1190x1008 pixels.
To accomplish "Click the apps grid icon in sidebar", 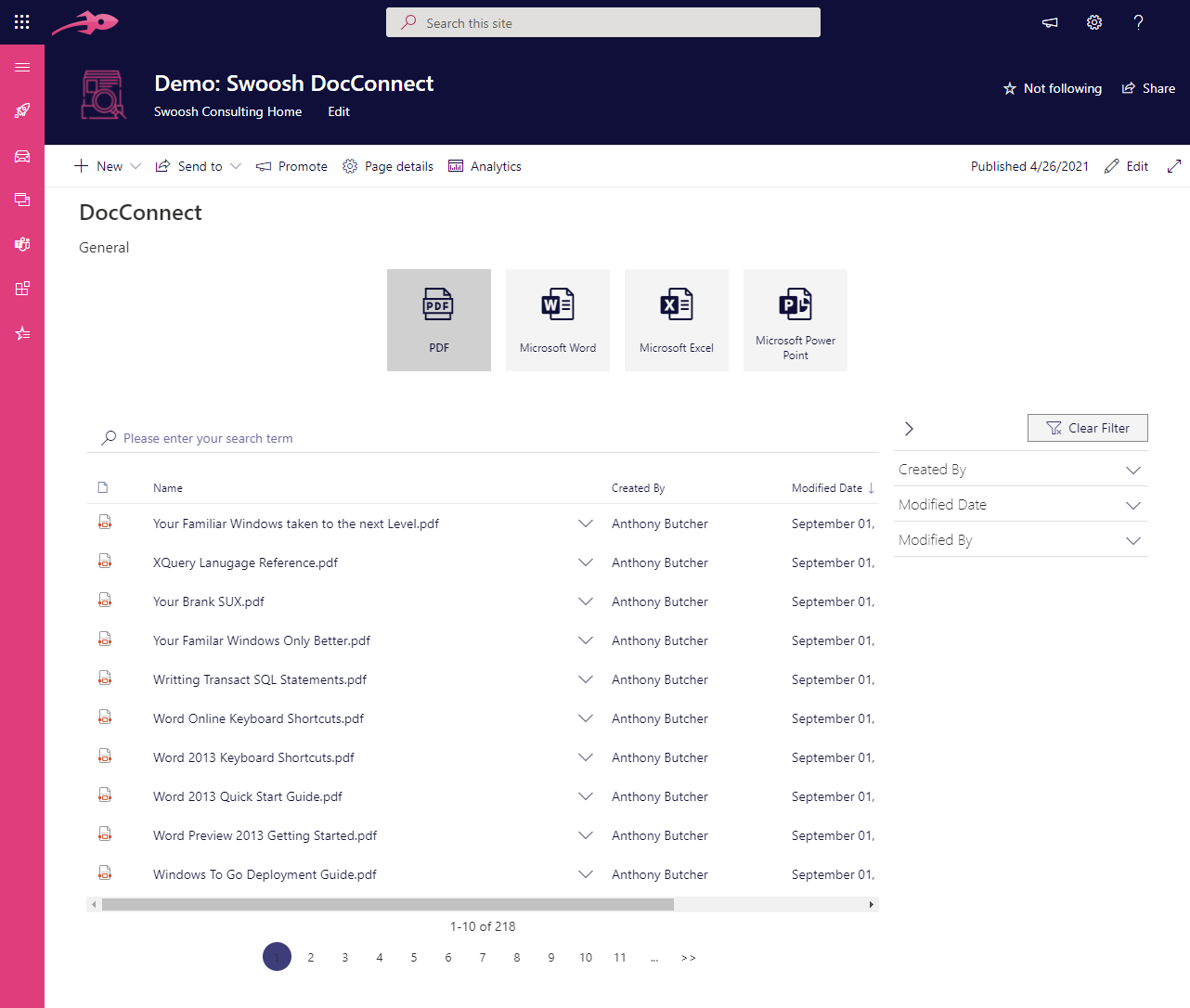I will click(x=22, y=289).
